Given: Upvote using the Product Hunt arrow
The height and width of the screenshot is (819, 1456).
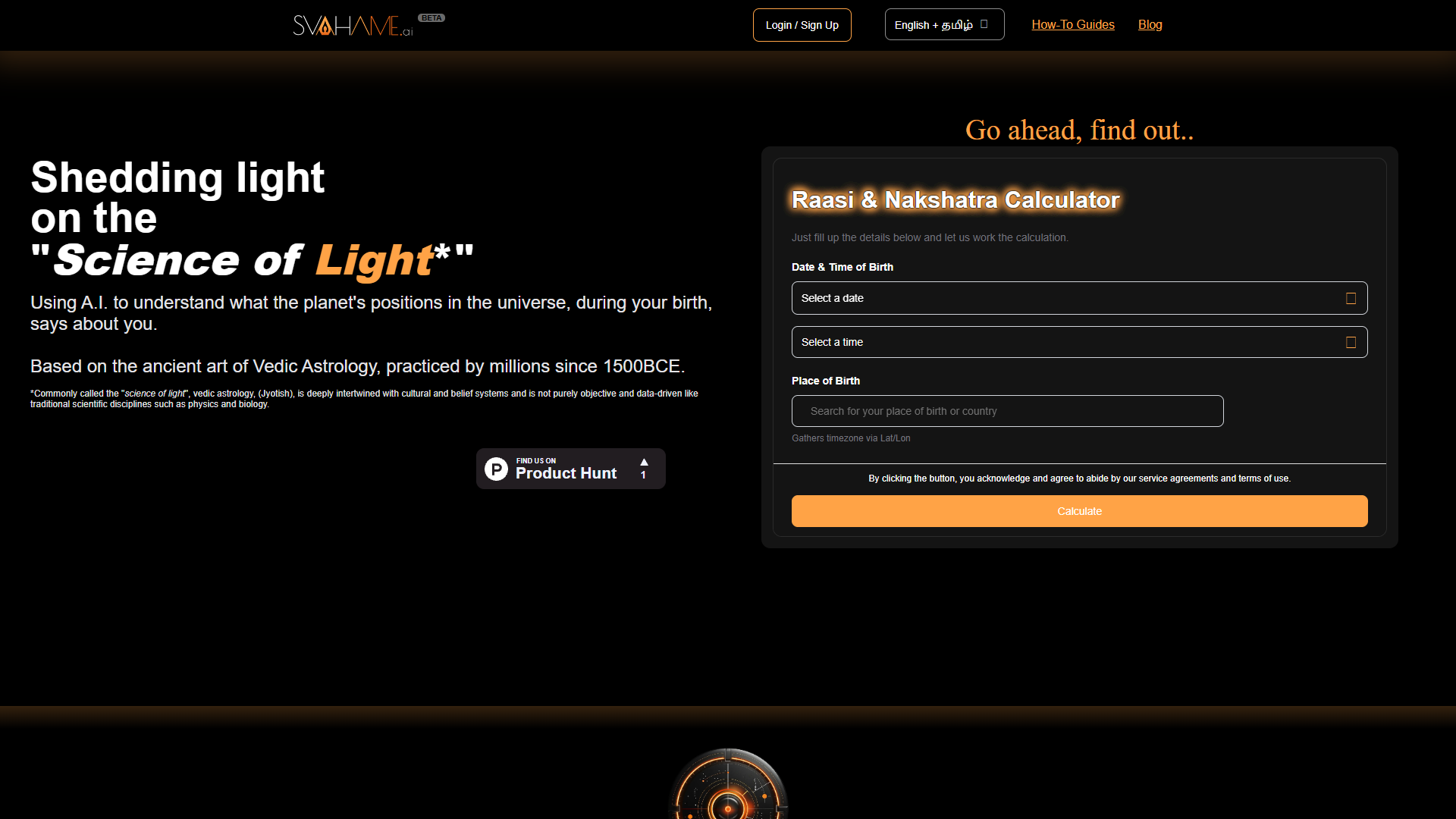Looking at the screenshot, I should pyautogui.click(x=644, y=462).
